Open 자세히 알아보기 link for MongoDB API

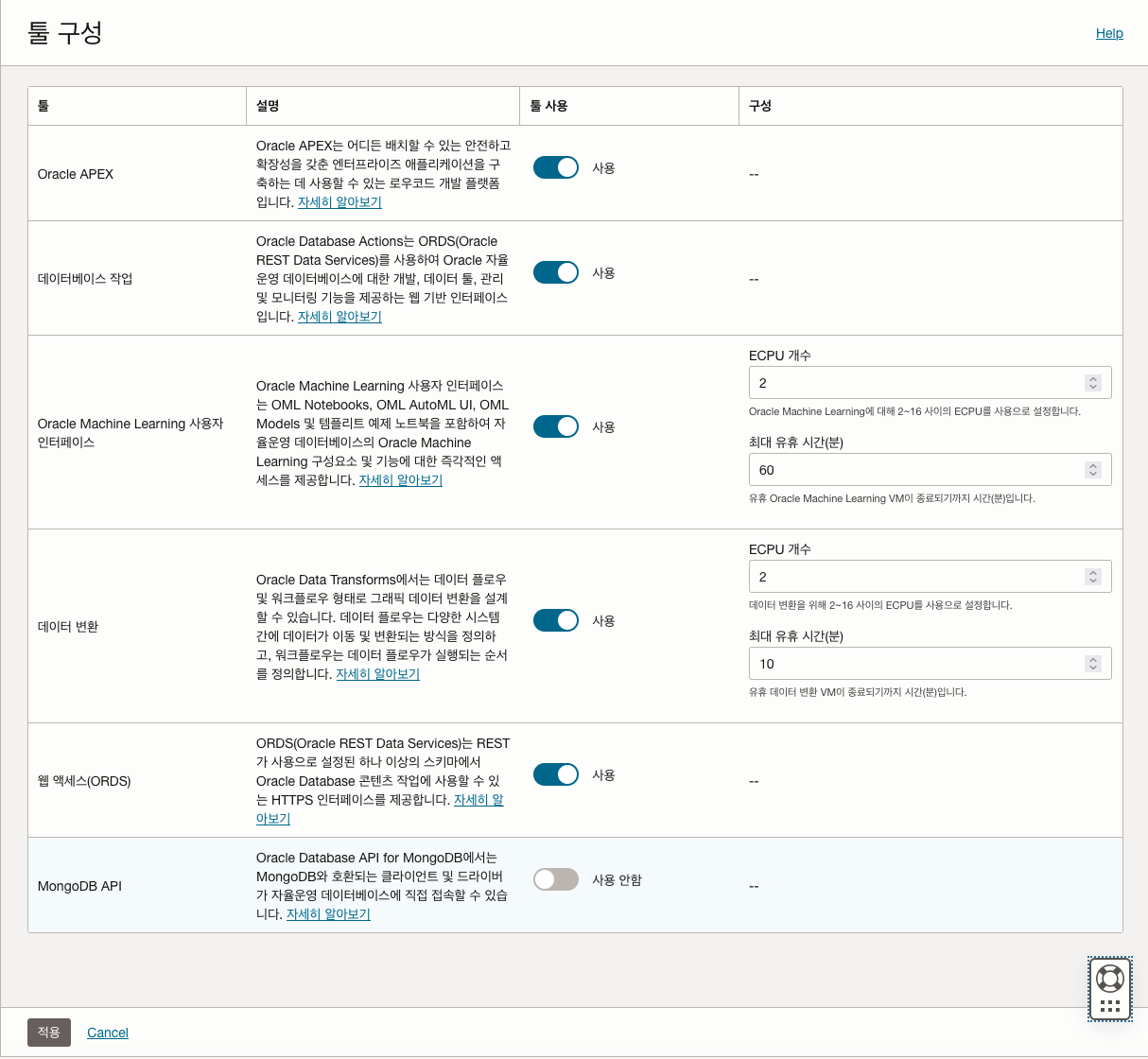click(x=328, y=914)
